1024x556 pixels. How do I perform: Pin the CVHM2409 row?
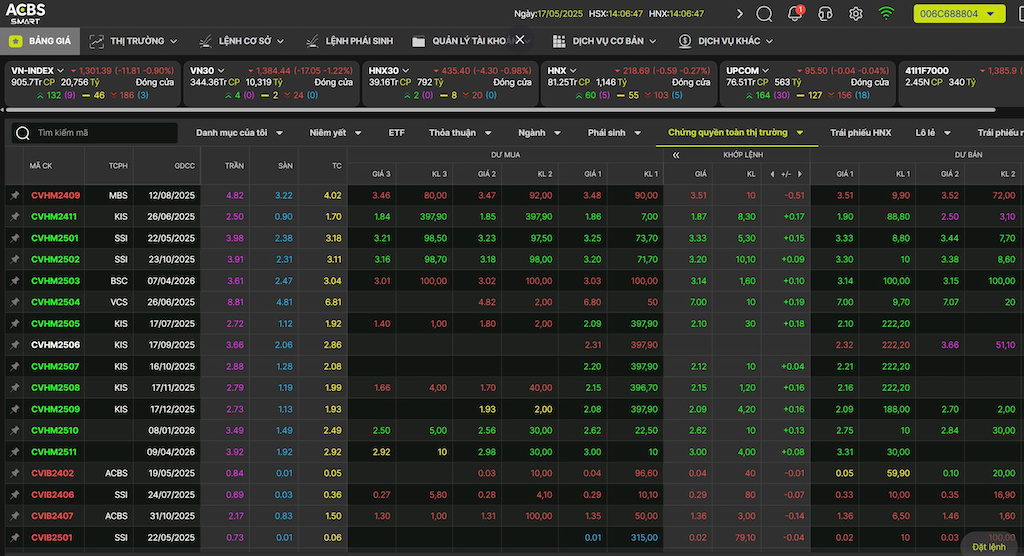(x=14, y=195)
